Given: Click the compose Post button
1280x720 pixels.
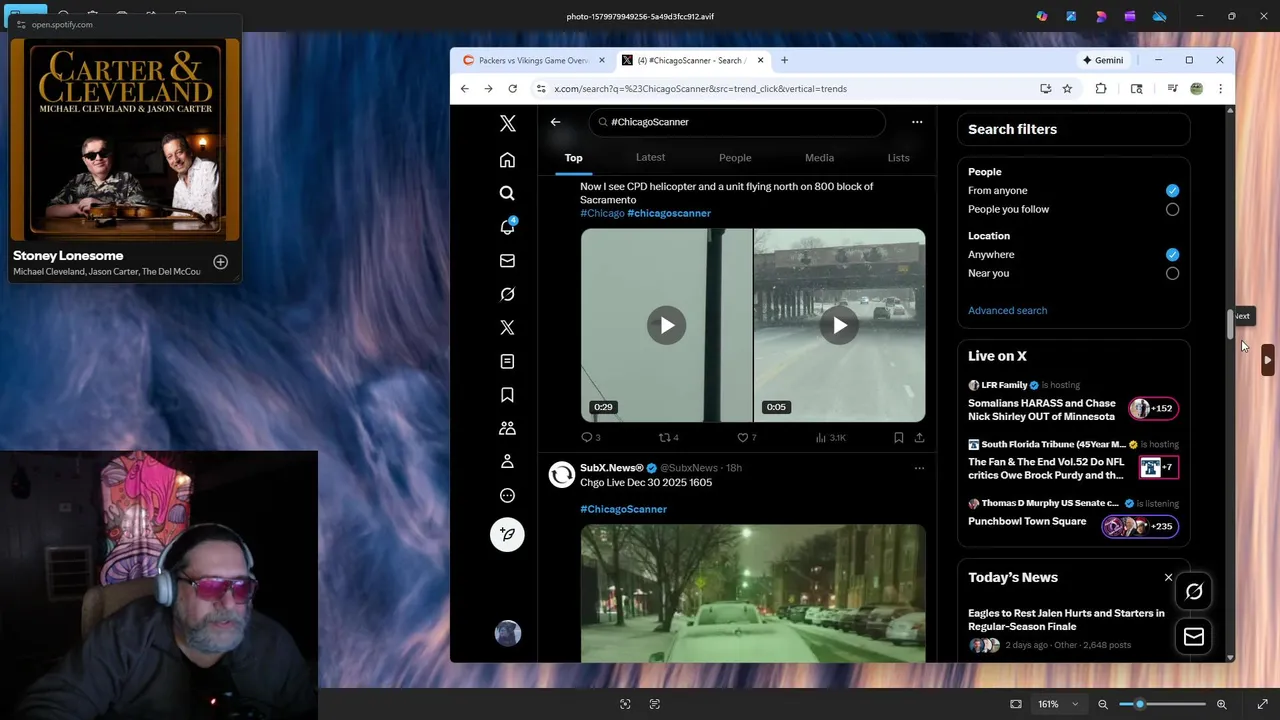Looking at the screenshot, I should tap(507, 534).
